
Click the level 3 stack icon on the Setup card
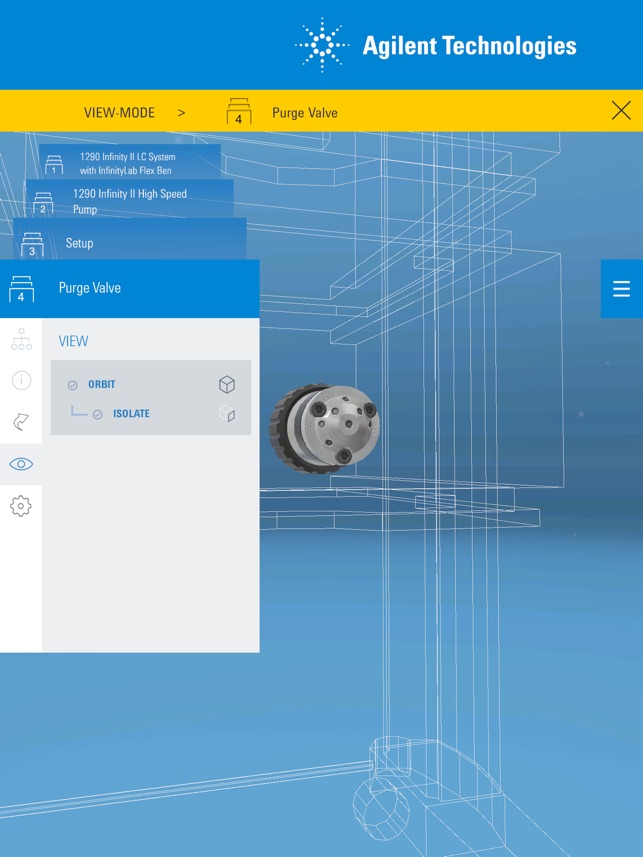(32, 245)
